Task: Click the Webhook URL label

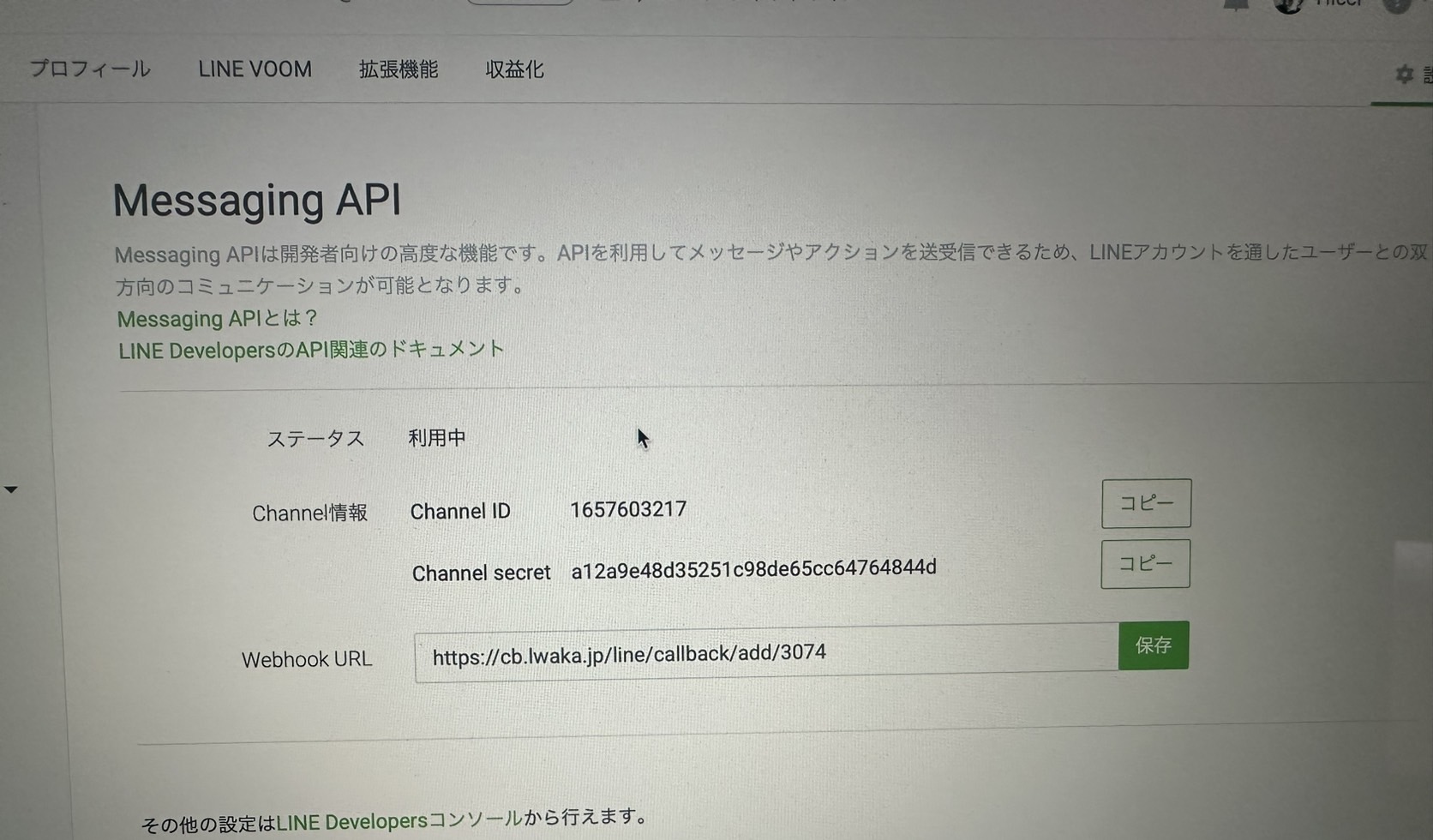Action: (307, 659)
